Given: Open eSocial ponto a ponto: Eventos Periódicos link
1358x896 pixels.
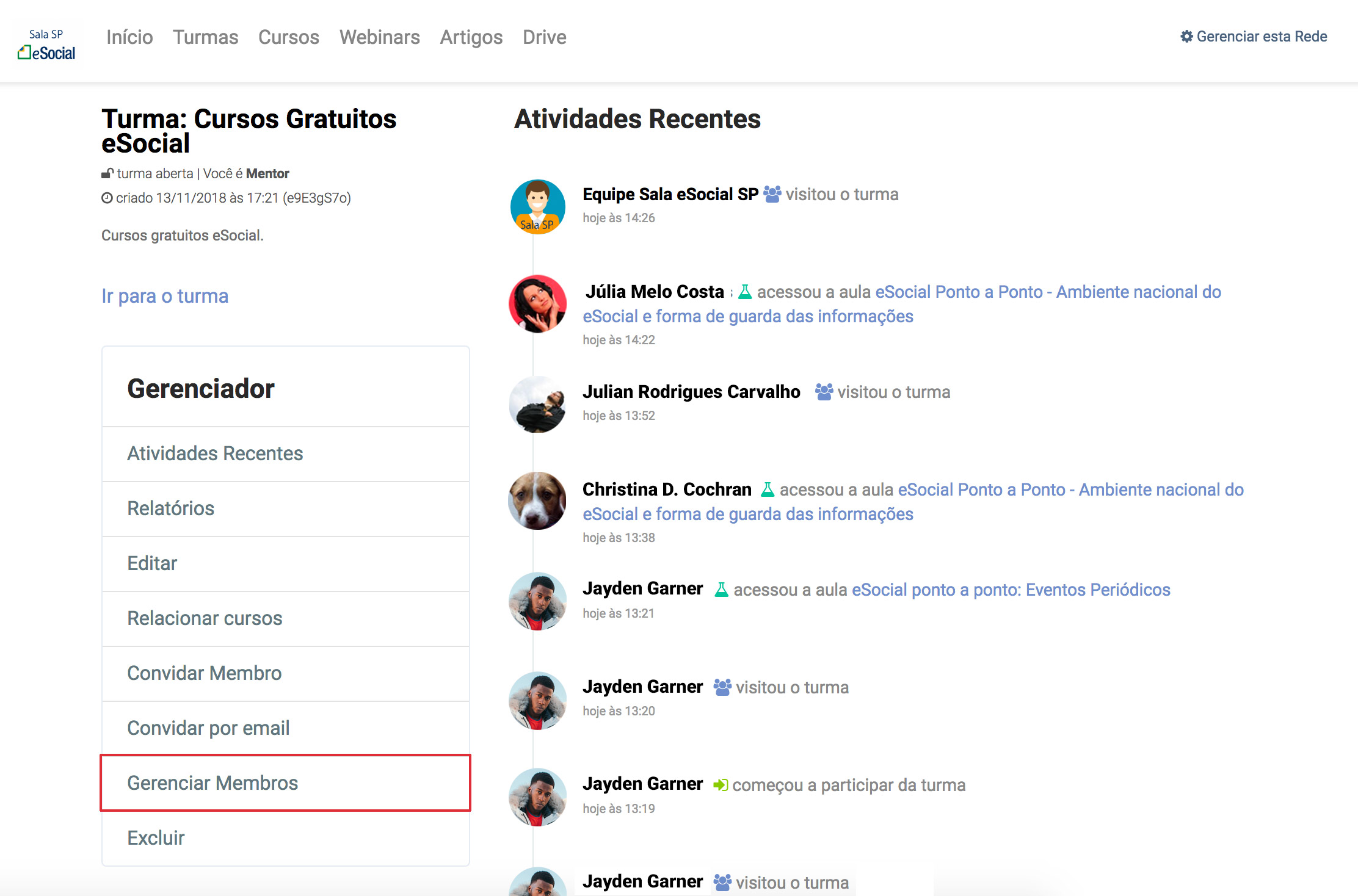Looking at the screenshot, I should tap(1011, 590).
